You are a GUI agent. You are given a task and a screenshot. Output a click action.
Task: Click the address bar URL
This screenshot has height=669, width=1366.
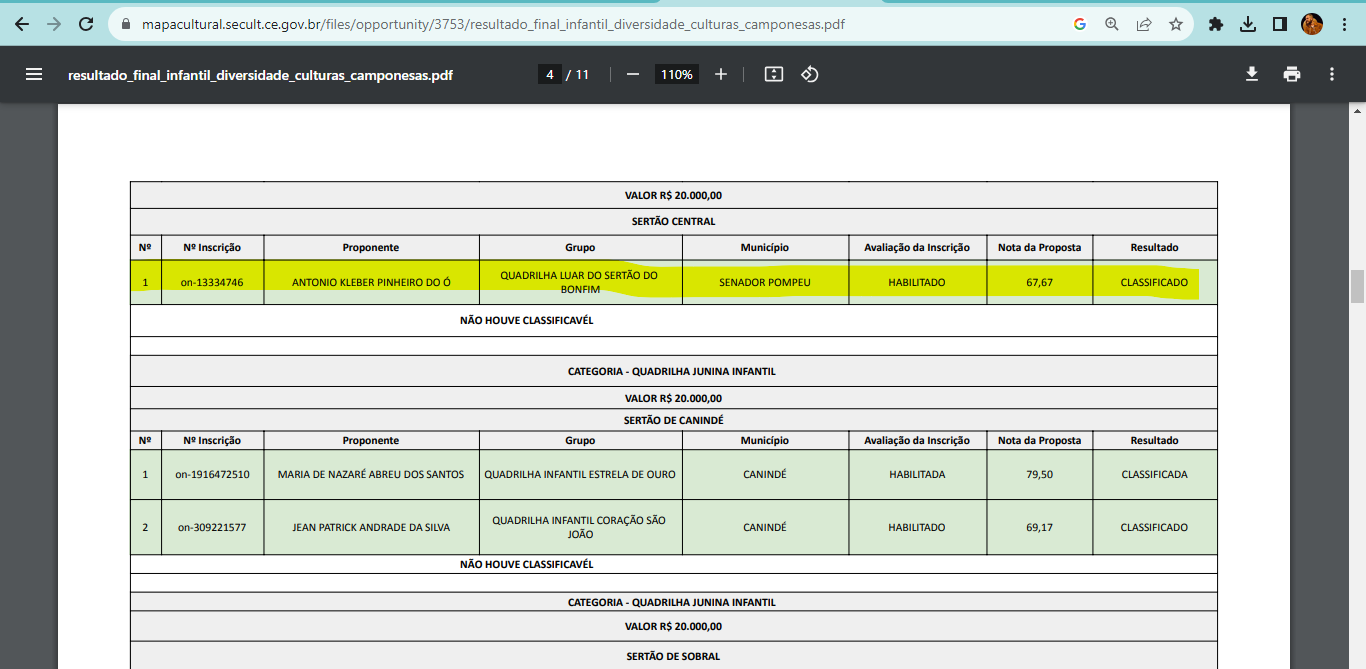click(500, 24)
